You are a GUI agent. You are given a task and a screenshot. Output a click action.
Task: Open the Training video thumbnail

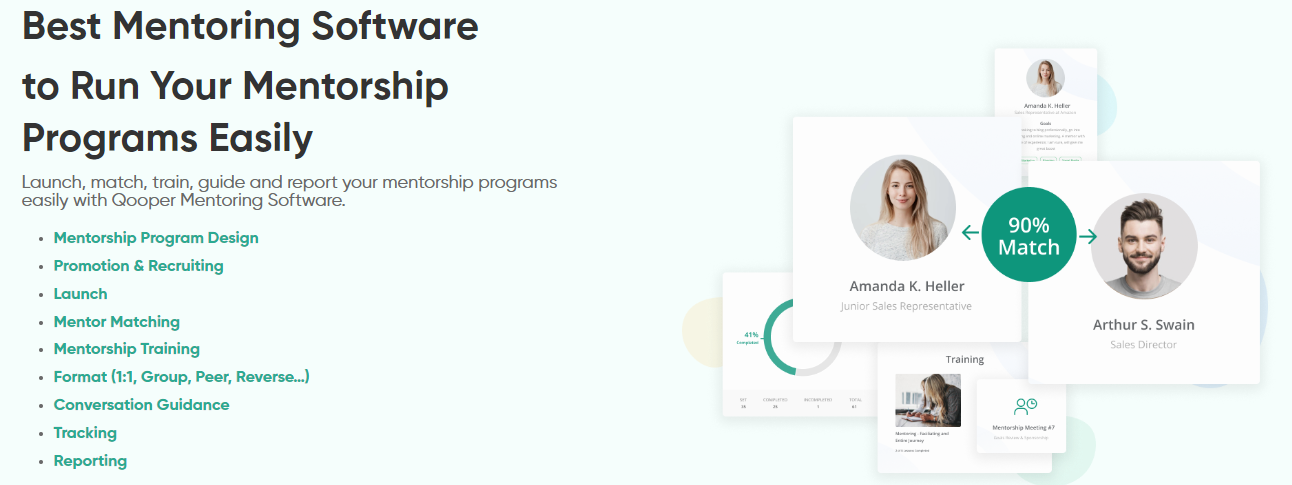click(x=927, y=400)
